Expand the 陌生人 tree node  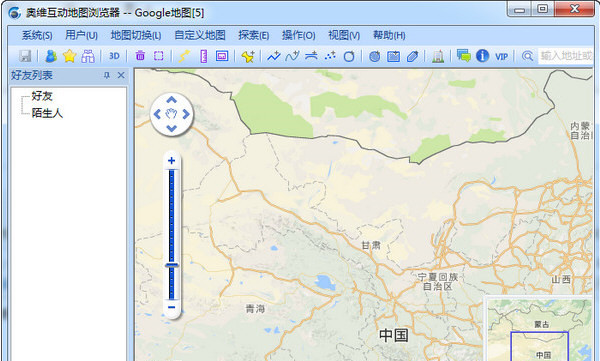tap(47, 113)
